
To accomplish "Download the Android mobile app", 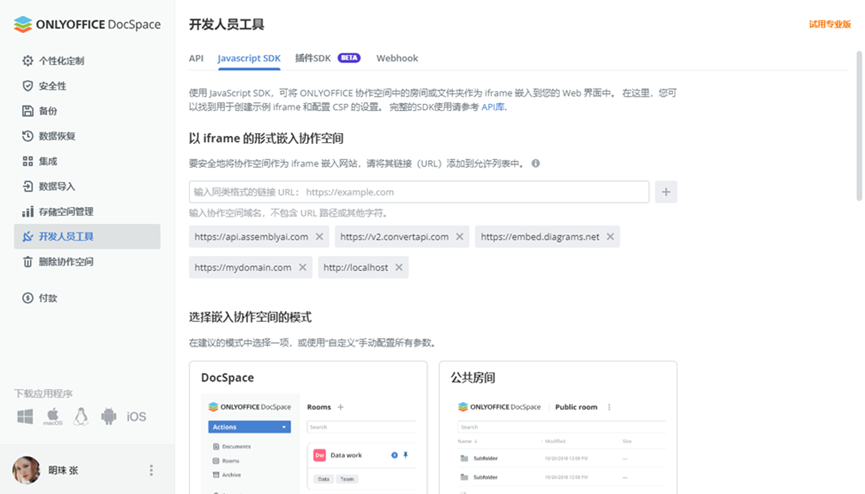I will click(x=109, y=416).
